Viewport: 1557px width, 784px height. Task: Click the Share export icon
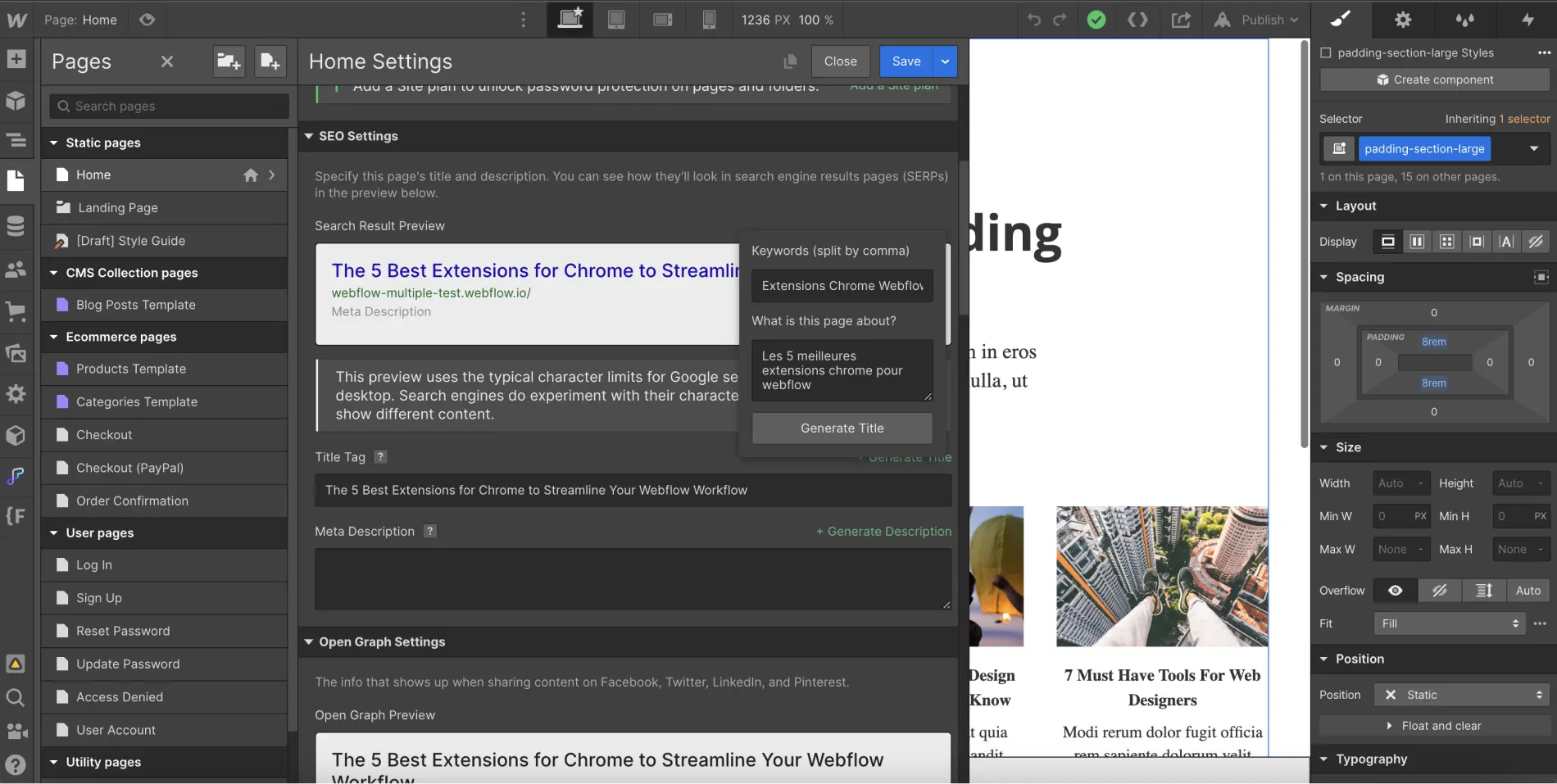pos(1181,20)
